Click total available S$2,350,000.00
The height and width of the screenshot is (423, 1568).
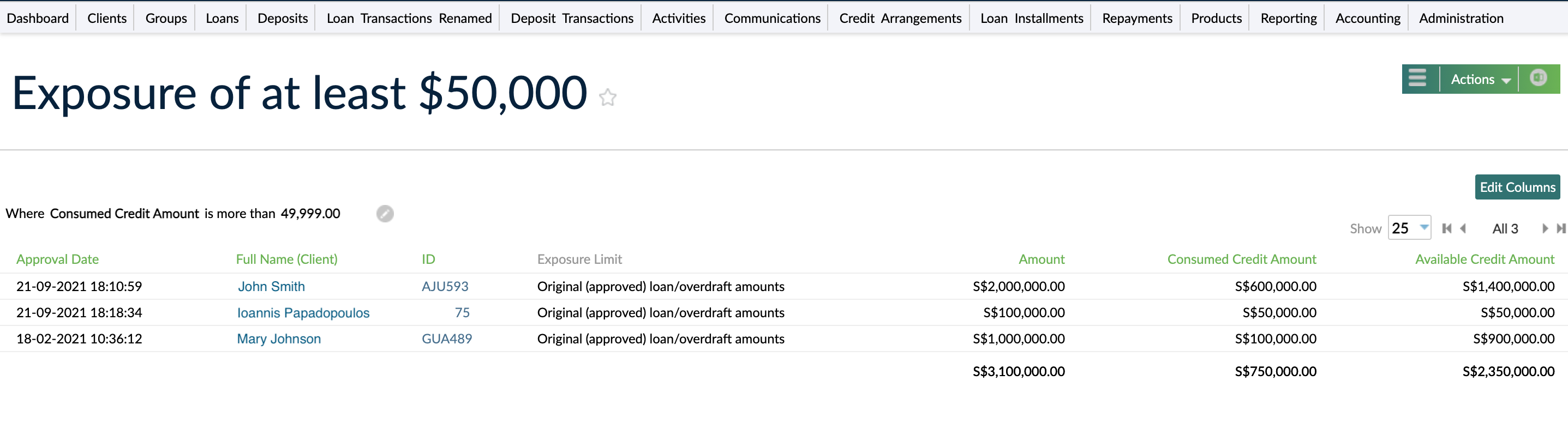(x=1509, y=371)
